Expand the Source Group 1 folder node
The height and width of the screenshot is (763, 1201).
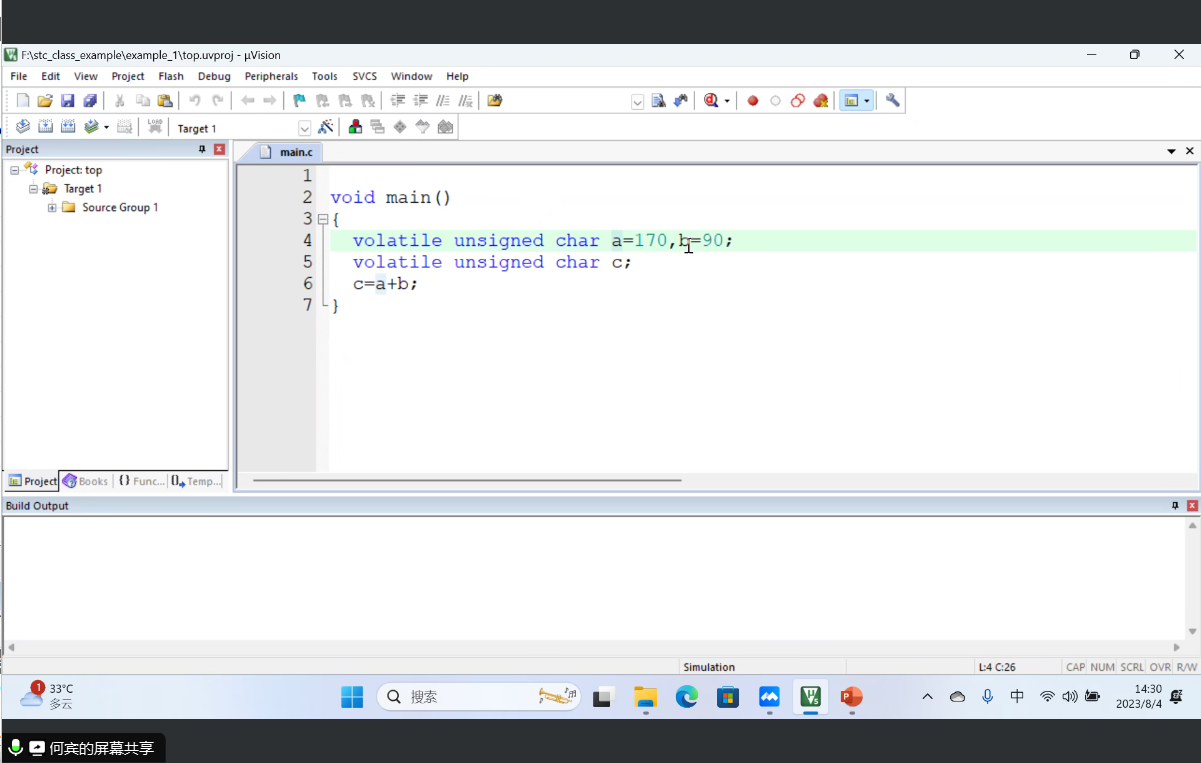pos(52,207)
